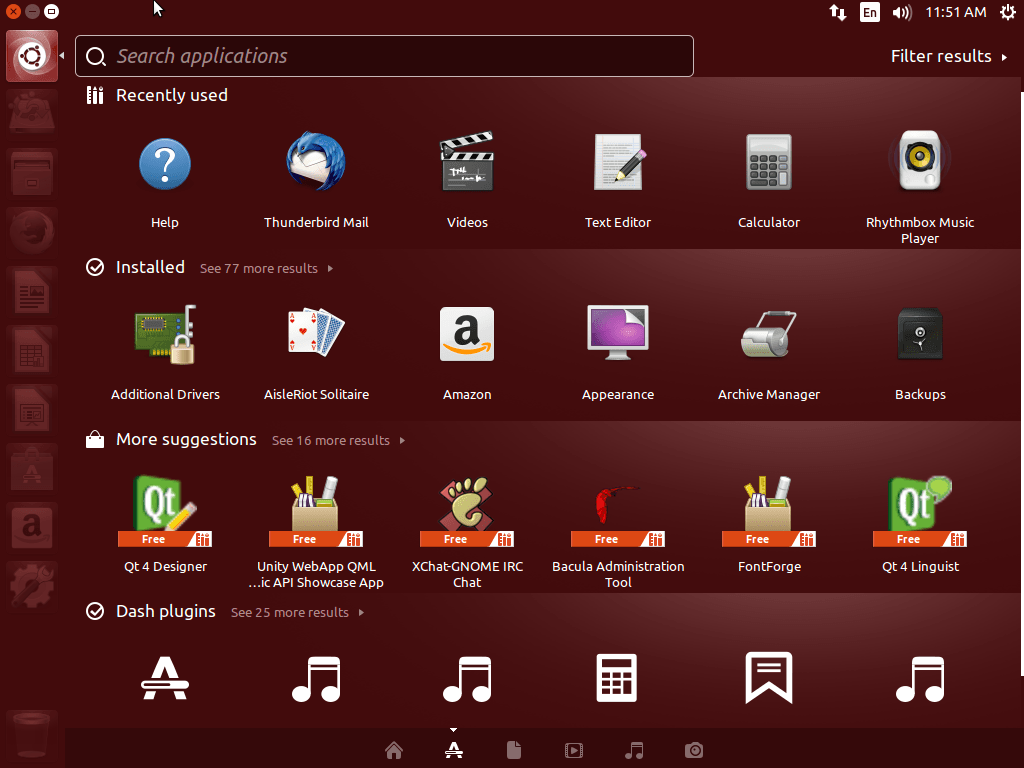Switch to the Photos lens tab
The image size is (1024, 768).
[694, 750]
